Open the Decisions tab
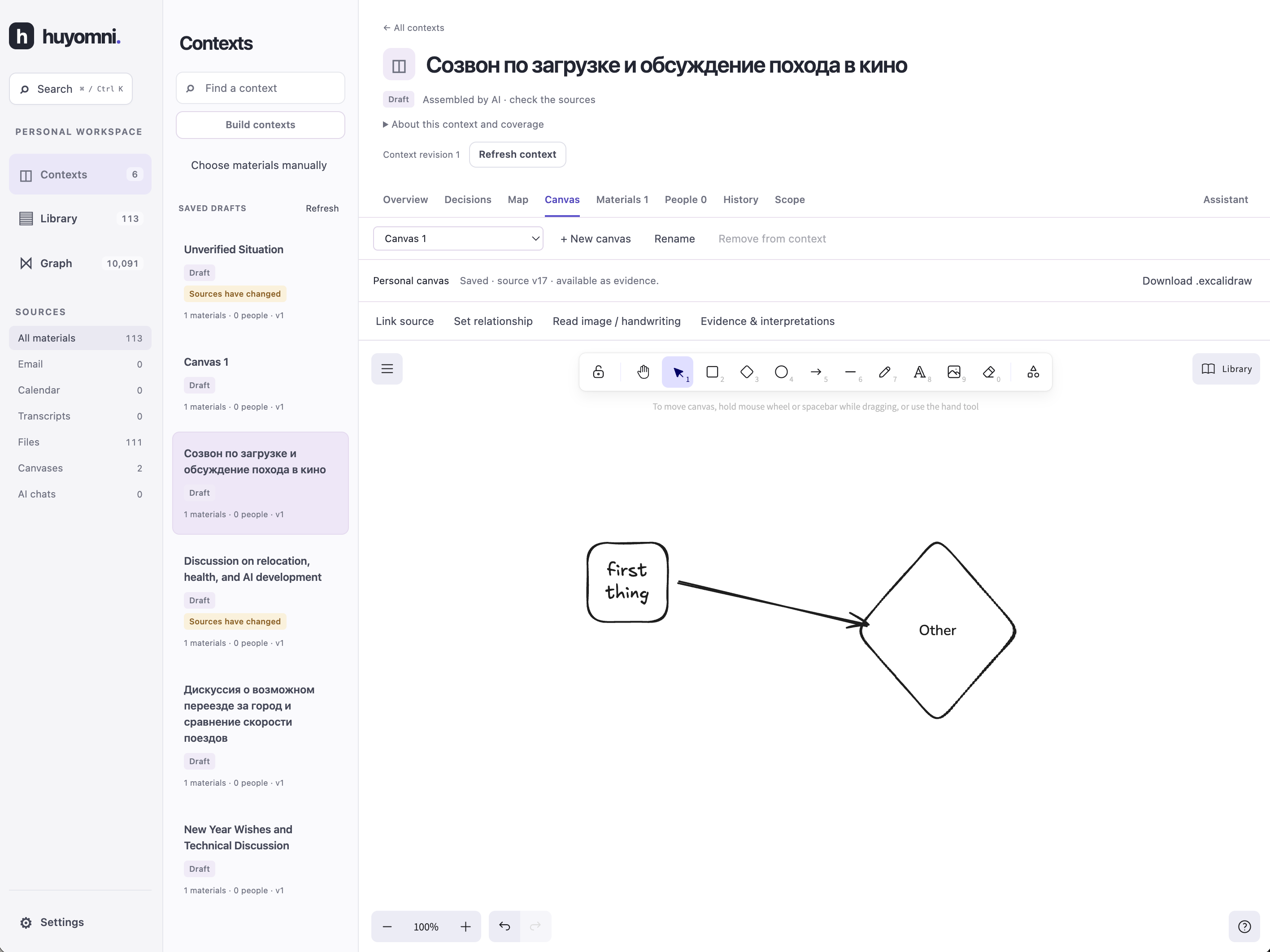 468,200
